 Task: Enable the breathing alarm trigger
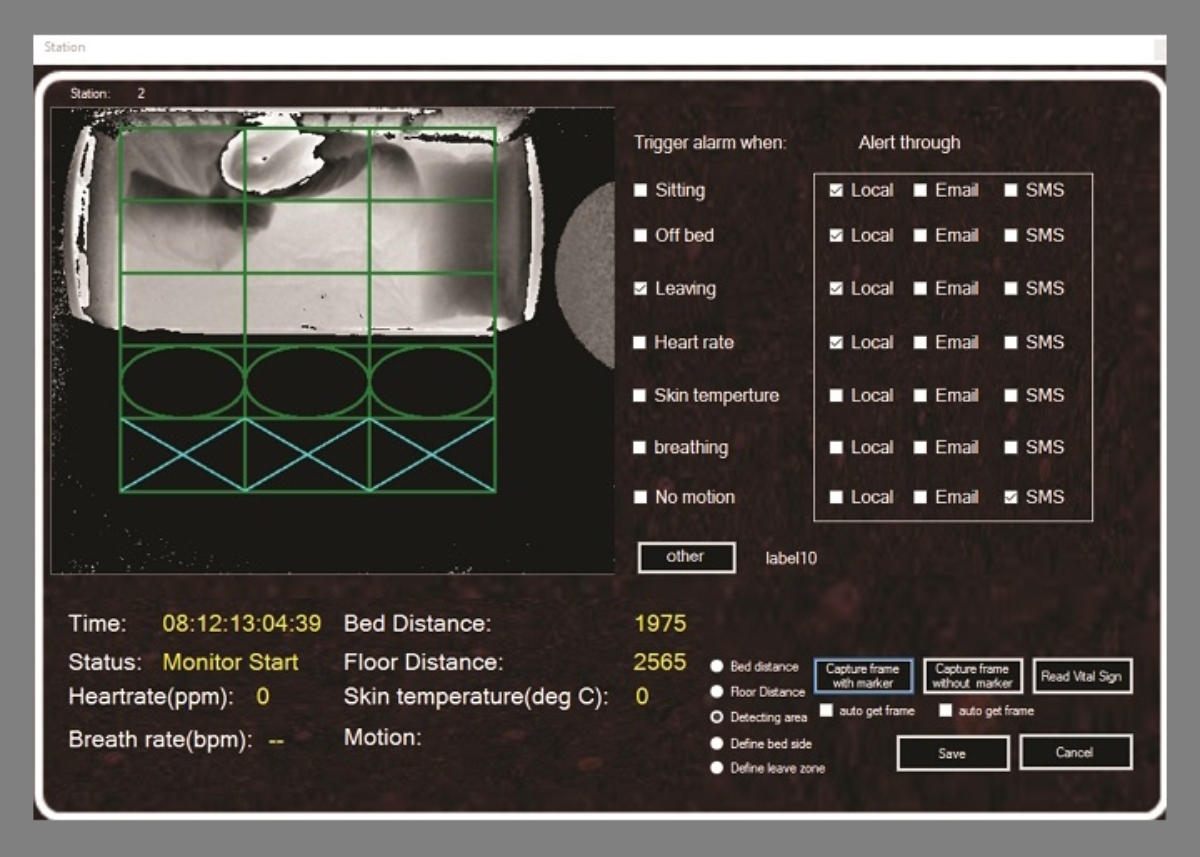pos(641,448)
